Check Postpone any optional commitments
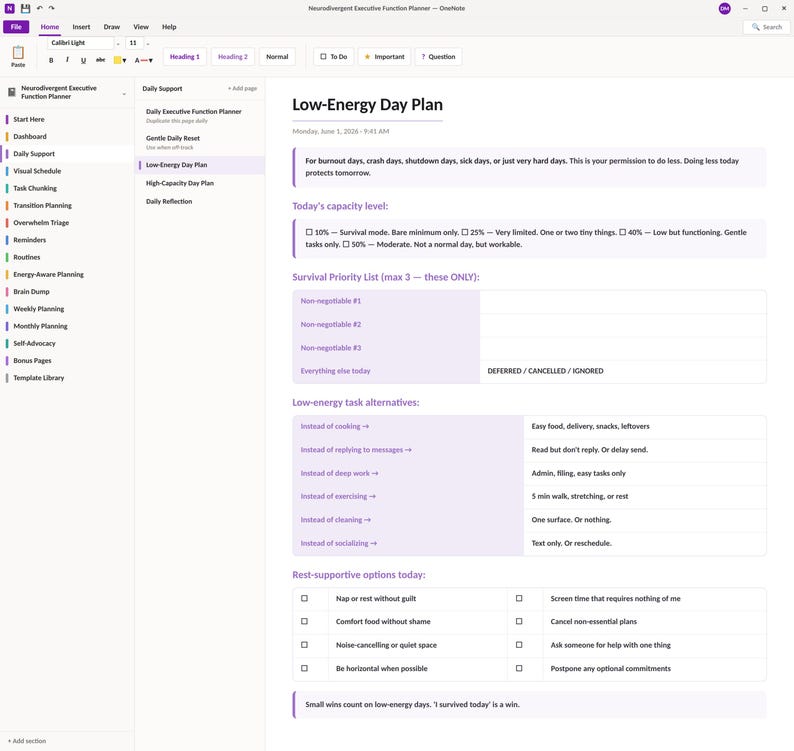 pyautogui.click(x=519, y=668)
